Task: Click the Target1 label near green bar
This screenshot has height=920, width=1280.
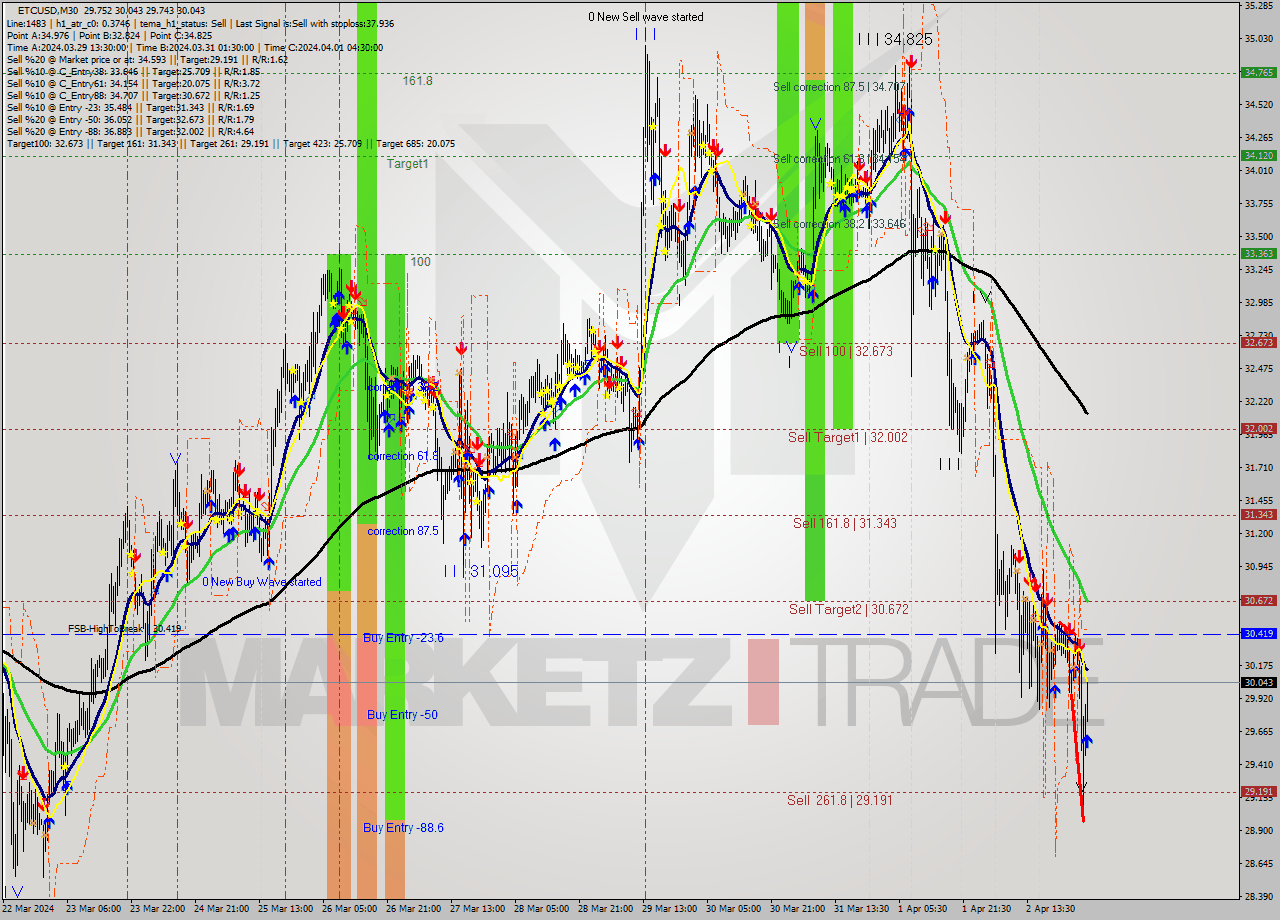Action: (407, 163)
